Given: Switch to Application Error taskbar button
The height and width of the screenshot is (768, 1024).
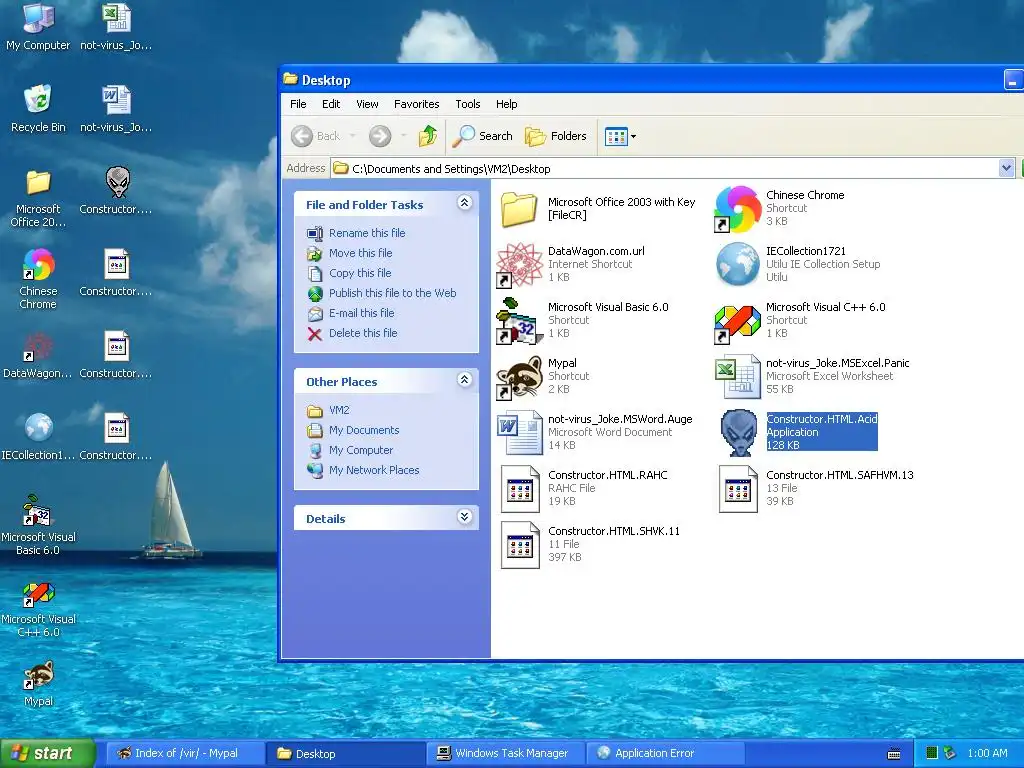Looking at the screenshot, I should tap(665, 753).
